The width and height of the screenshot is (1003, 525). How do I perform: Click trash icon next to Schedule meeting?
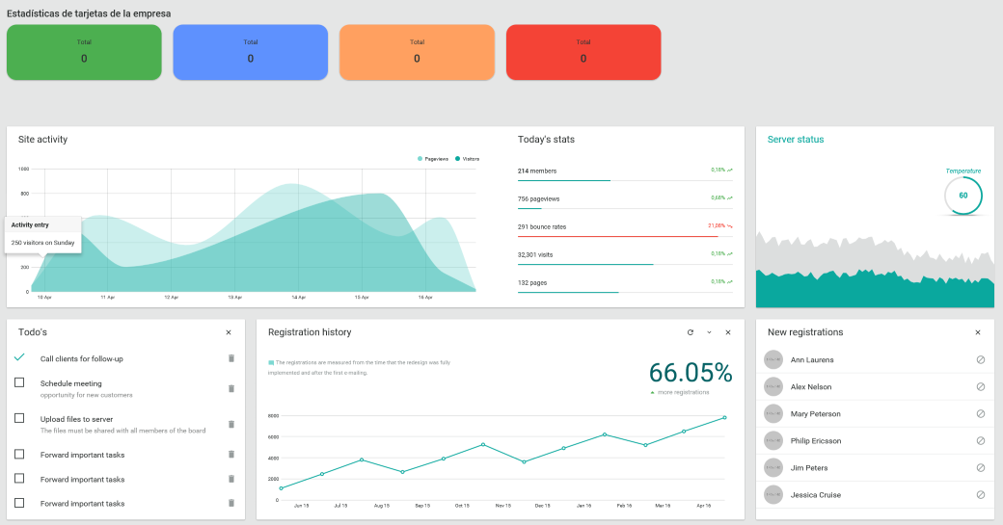(x=231, y=389)
